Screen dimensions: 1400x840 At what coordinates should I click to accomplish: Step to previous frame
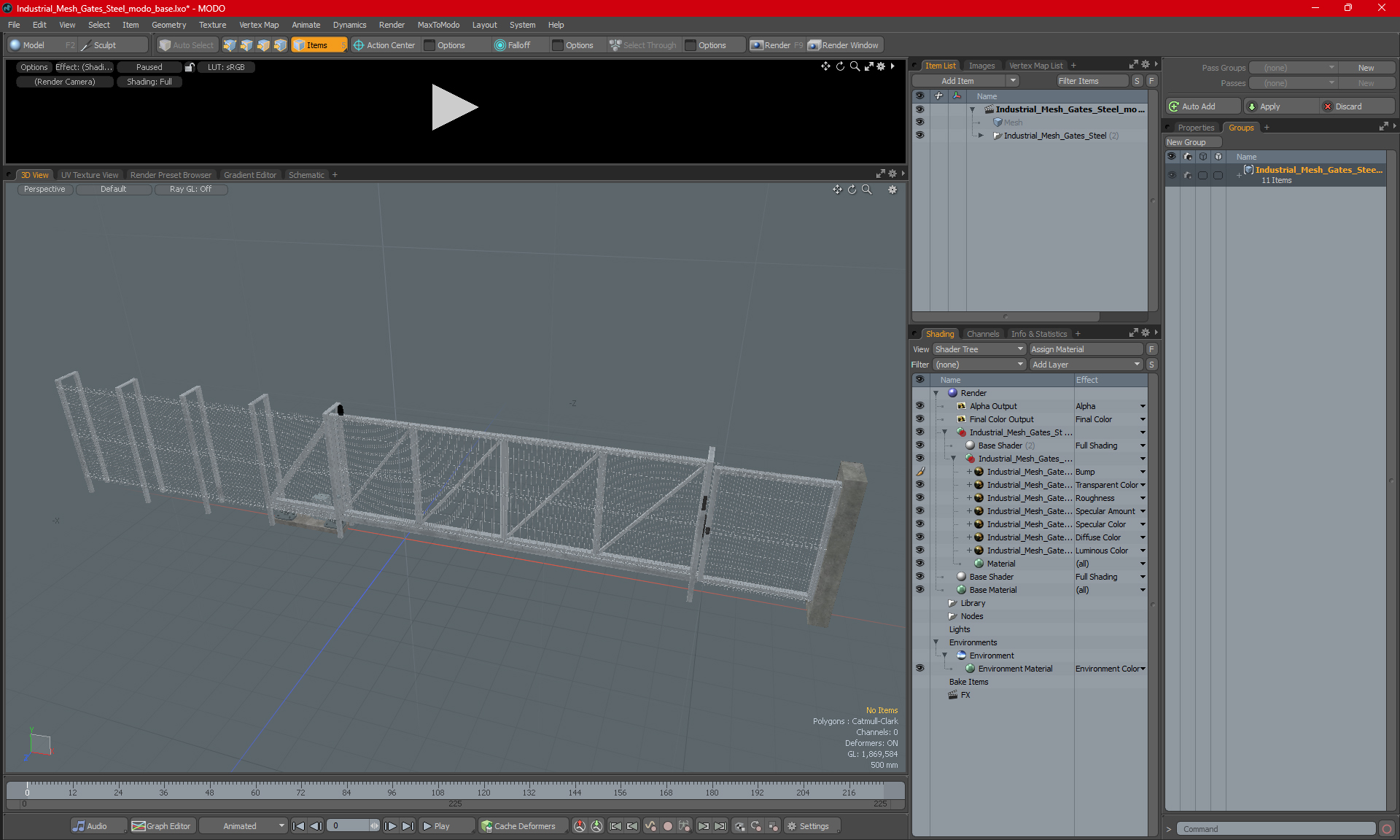(x=316, y=826)
